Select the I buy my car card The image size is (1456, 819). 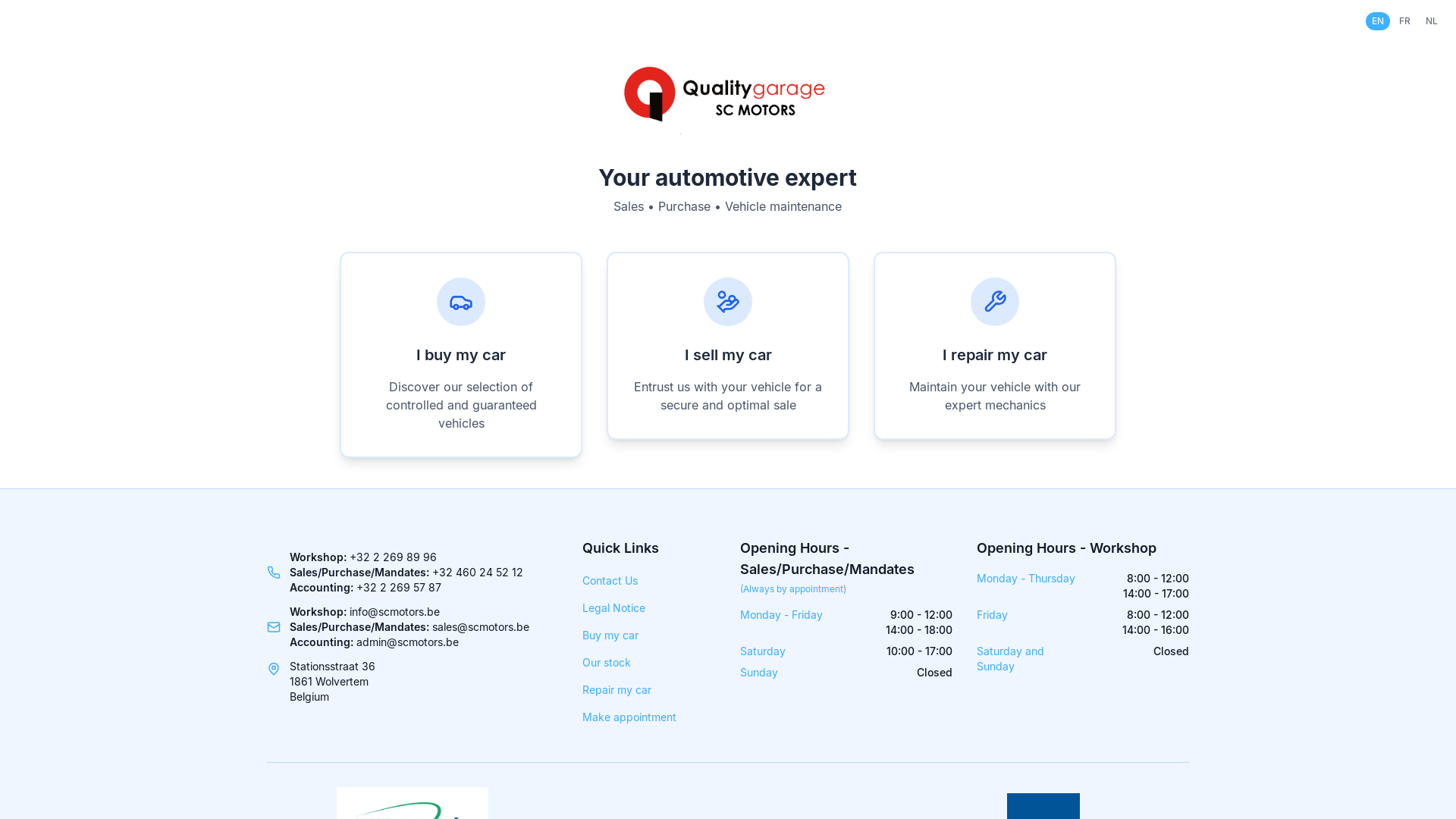(x=461, y=355)
